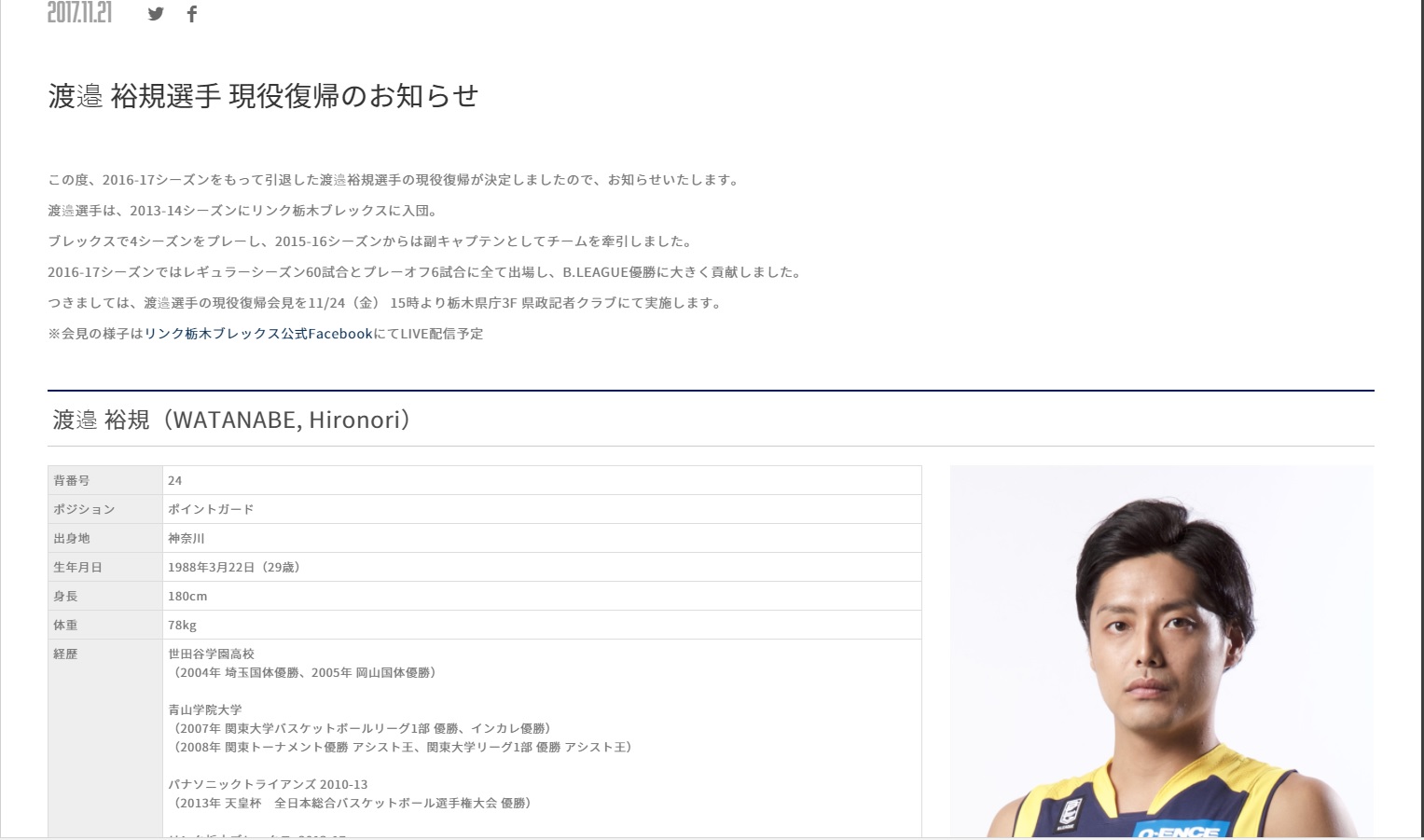The height and width of the screenshot is (840, 1424).
Task: Click the 2008年 関東トーナメント優勝 line
Action: pos(403,747)
